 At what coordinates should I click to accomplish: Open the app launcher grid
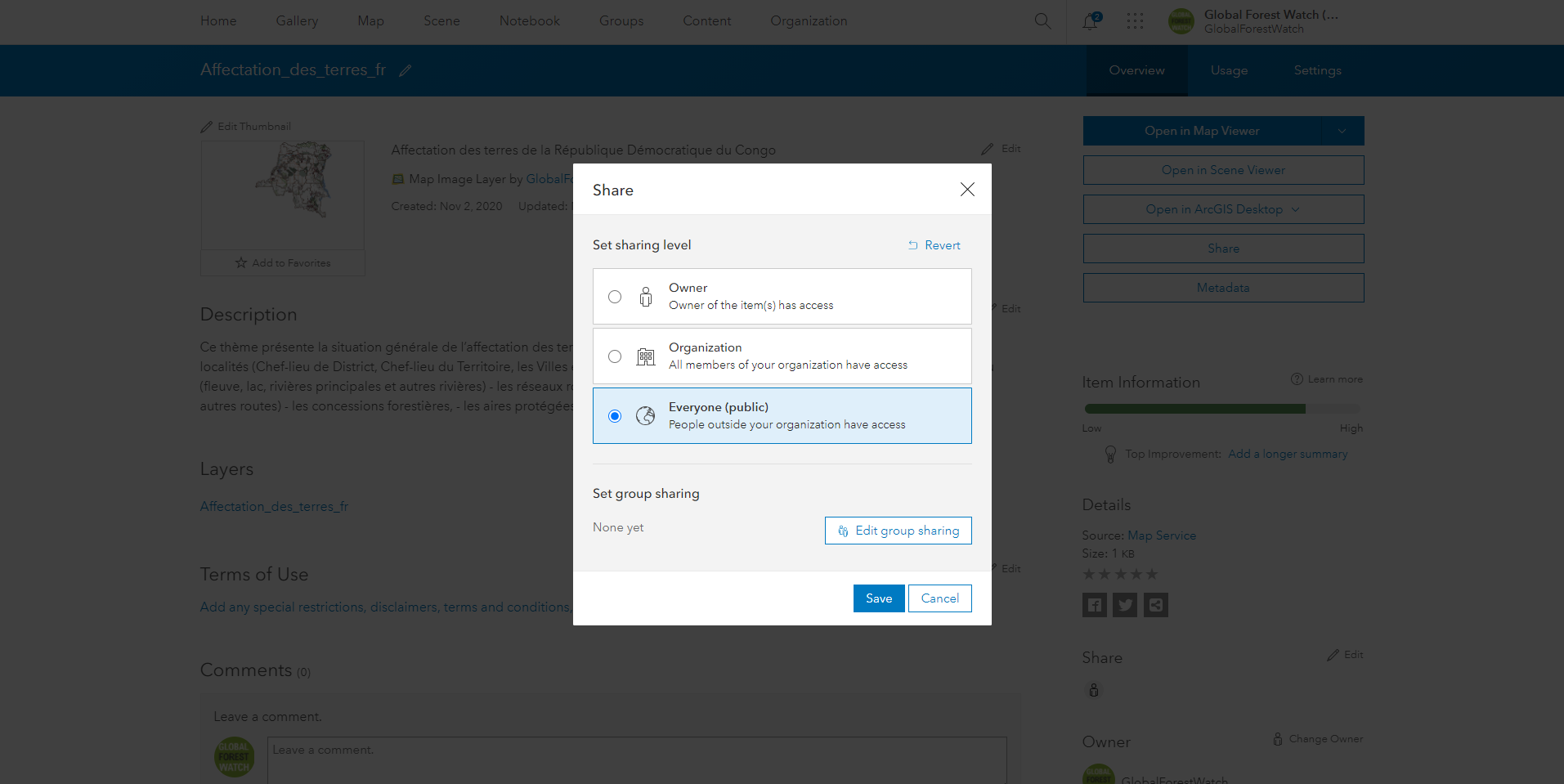pyautogui.click(x=1135, y=22)
